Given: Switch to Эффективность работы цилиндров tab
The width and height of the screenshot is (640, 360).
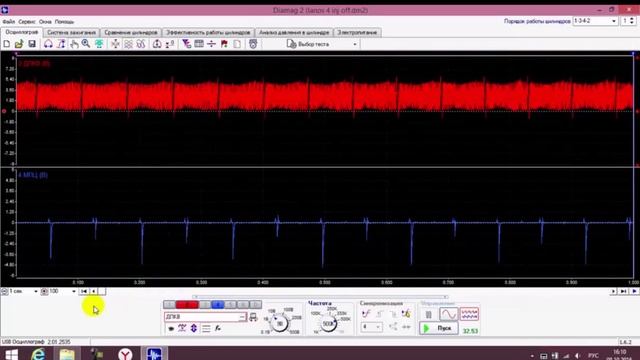Looking at the screenshot, I should 208,32.
